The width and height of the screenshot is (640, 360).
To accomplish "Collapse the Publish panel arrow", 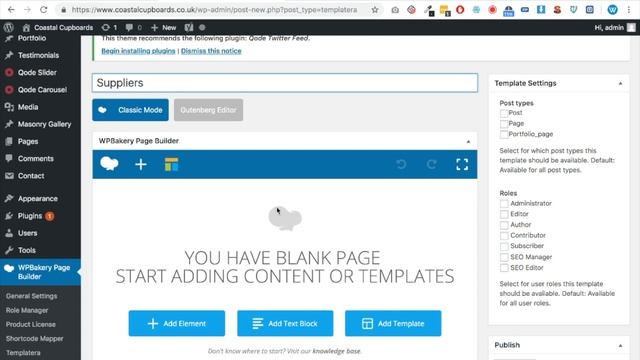I will tap(620, 345).
